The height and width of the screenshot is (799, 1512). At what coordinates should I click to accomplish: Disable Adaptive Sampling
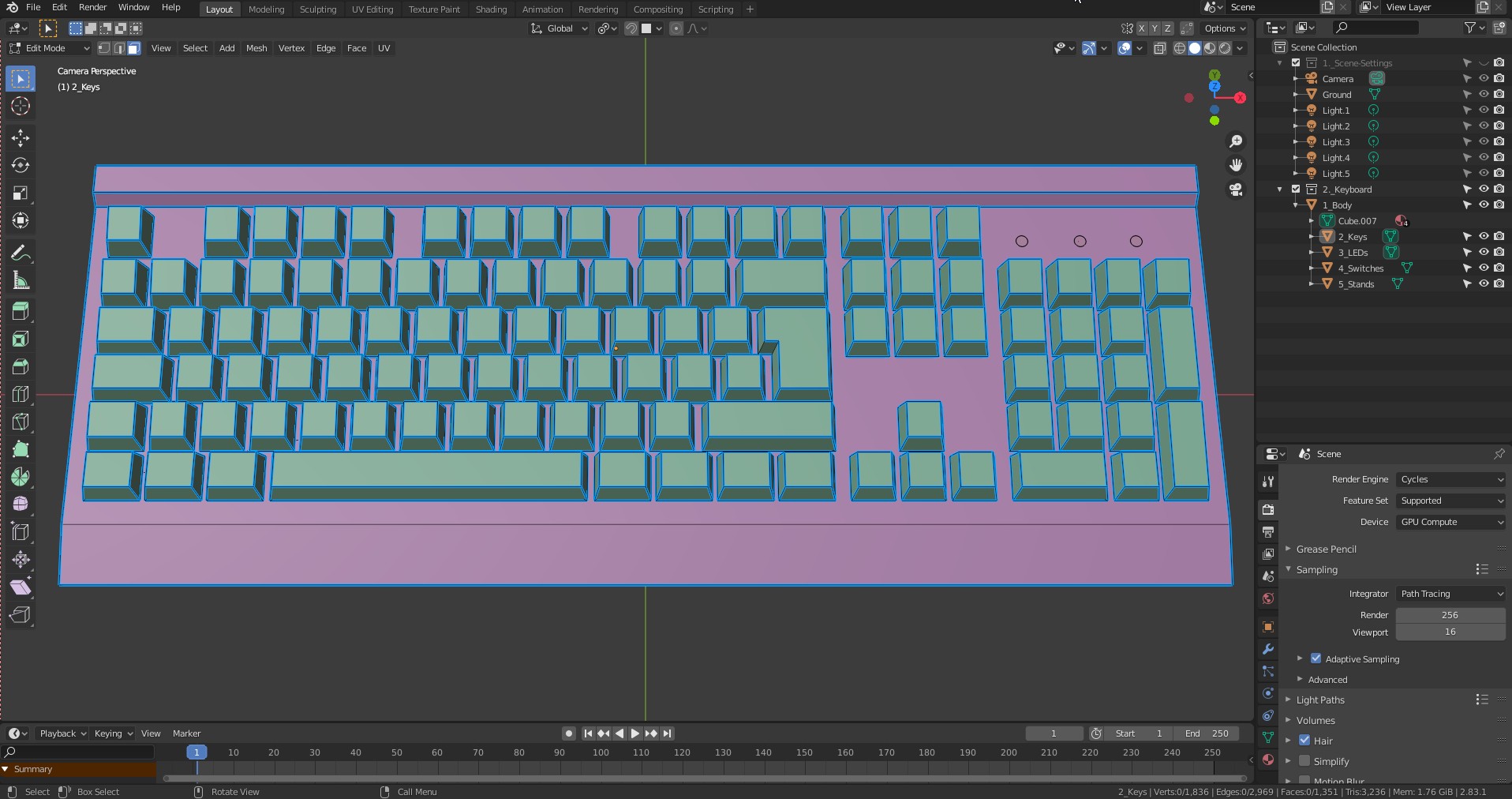1316,658
